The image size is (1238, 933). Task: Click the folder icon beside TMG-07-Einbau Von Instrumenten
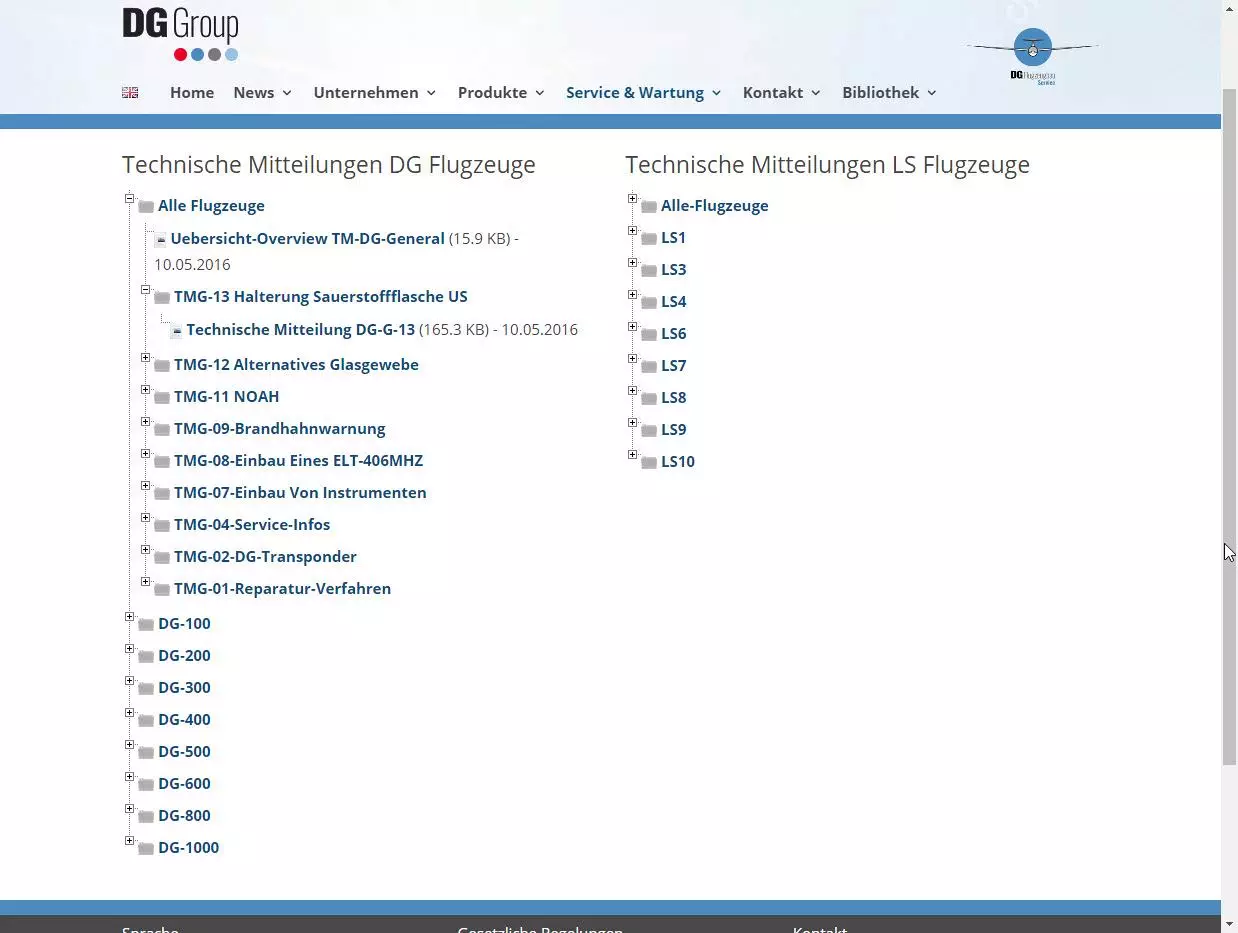click(x=162, y=494)
